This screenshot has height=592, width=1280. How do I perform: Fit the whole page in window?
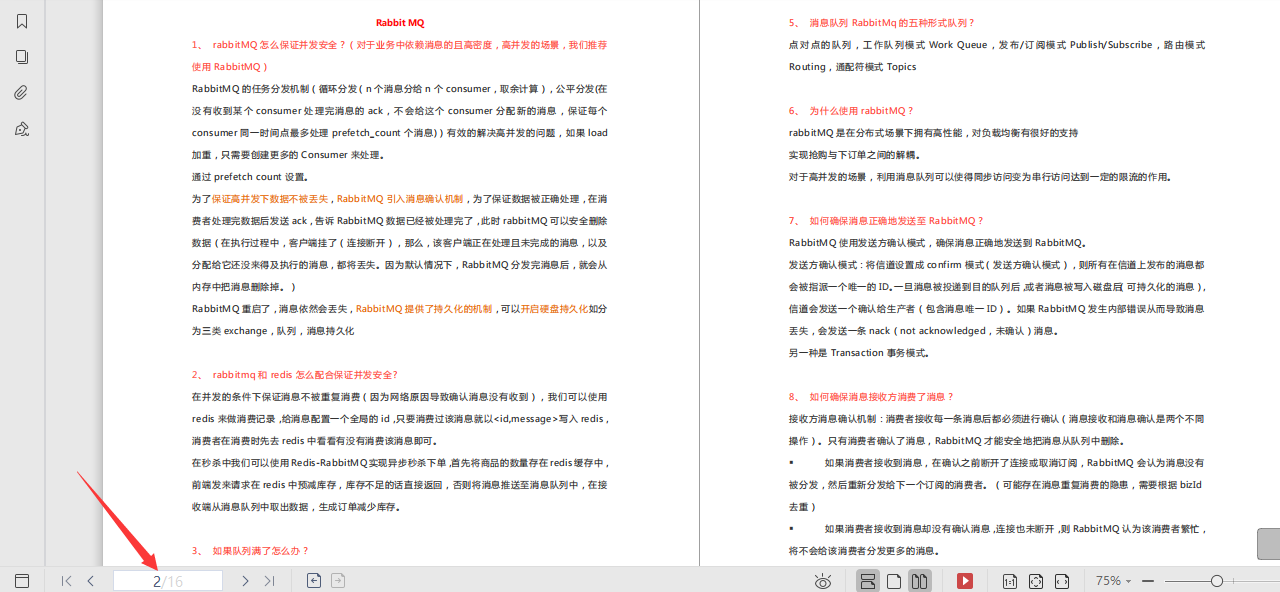(1036, 581)
